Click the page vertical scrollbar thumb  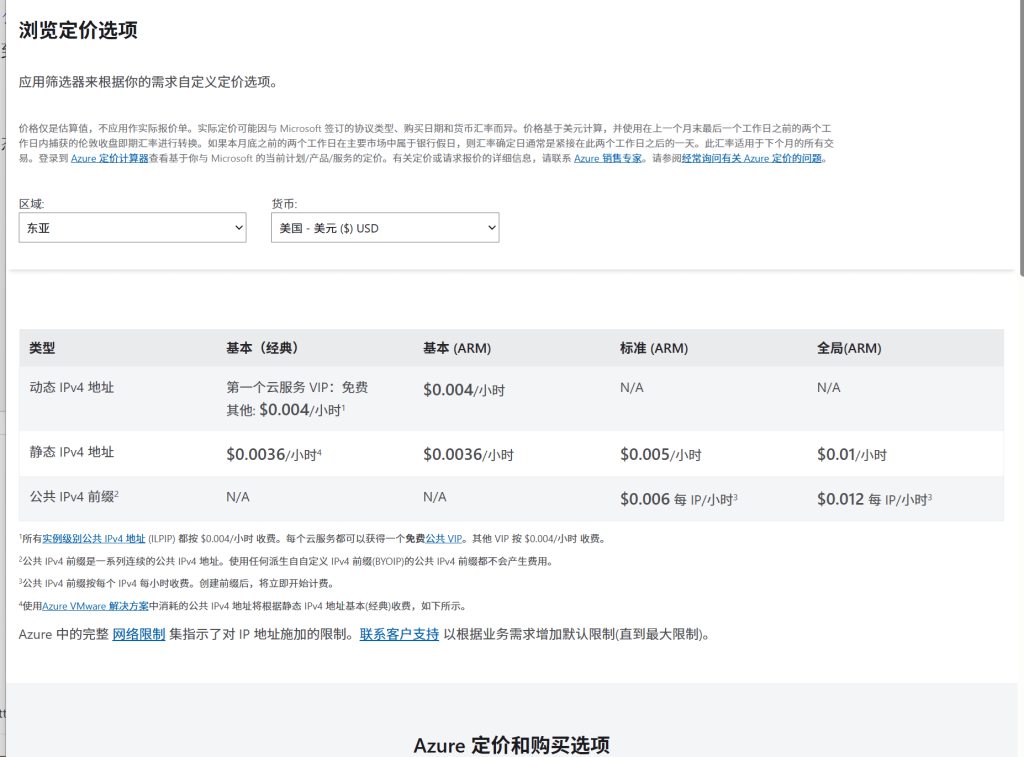1021,137
